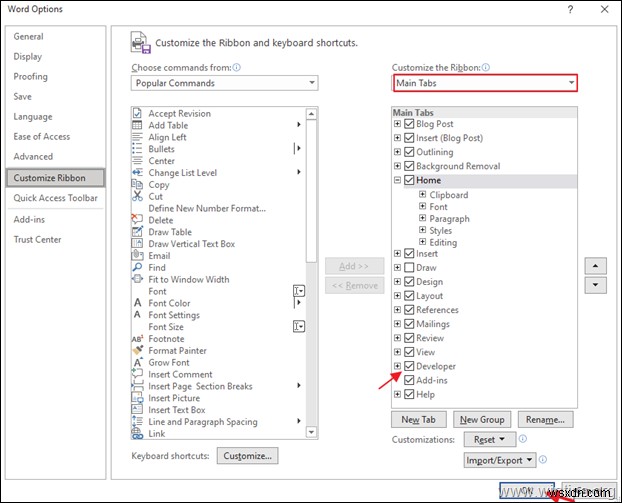This screenshot has width=622, height=503.
Task: Click the Fit to Window Width icon
Action: [x=137, y=279]
